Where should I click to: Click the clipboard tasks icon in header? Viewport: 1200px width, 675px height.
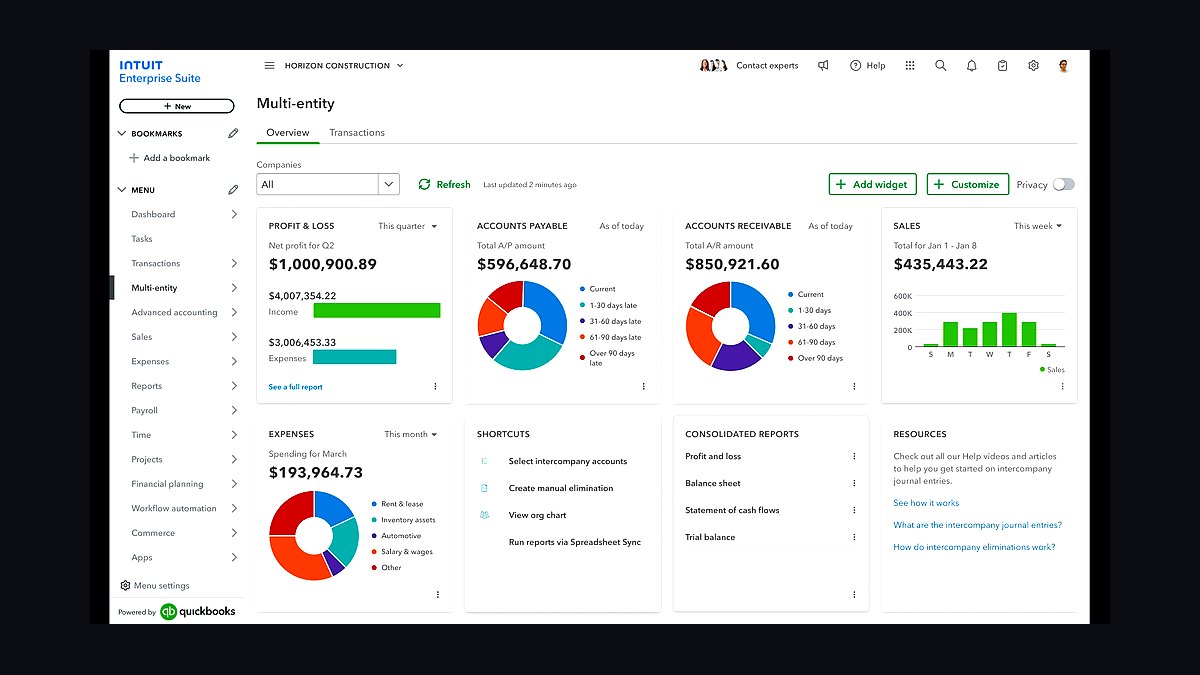pos(1002,66)
